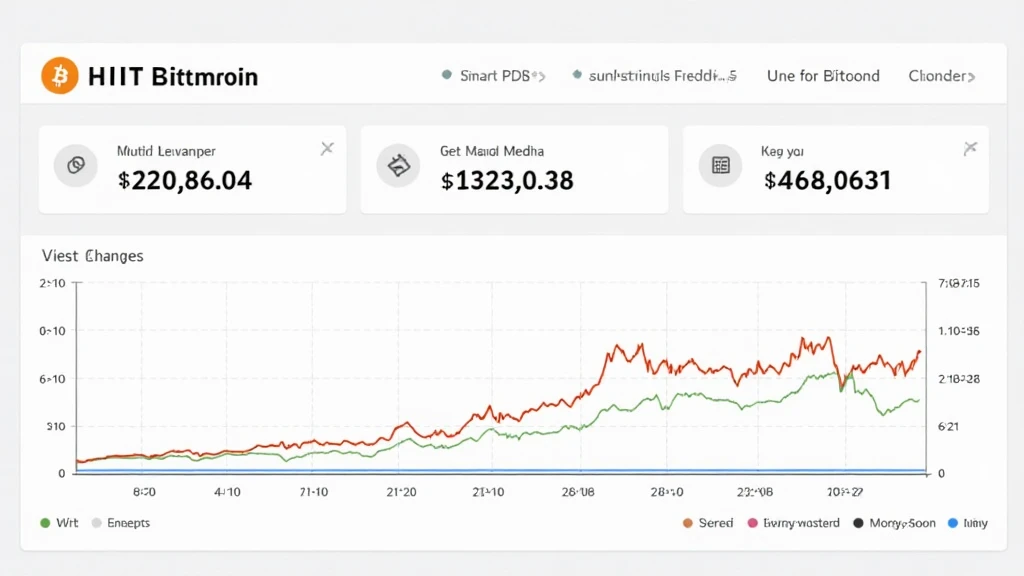
Task: Click the Mutid Levanper card's round icon
Action: pyautogui.click(x=76, y=166)
